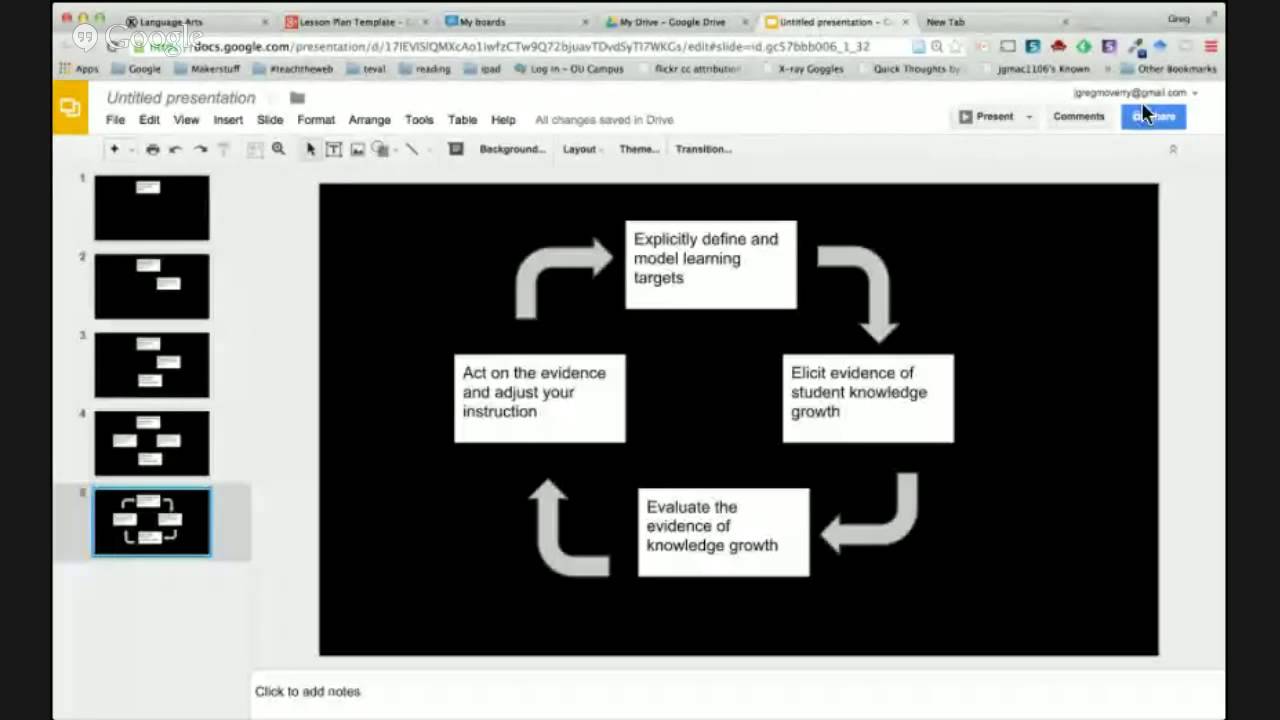The image size is (1280, 720).
Task: Click the blue Share button
Action: [x=1154, y=117]
